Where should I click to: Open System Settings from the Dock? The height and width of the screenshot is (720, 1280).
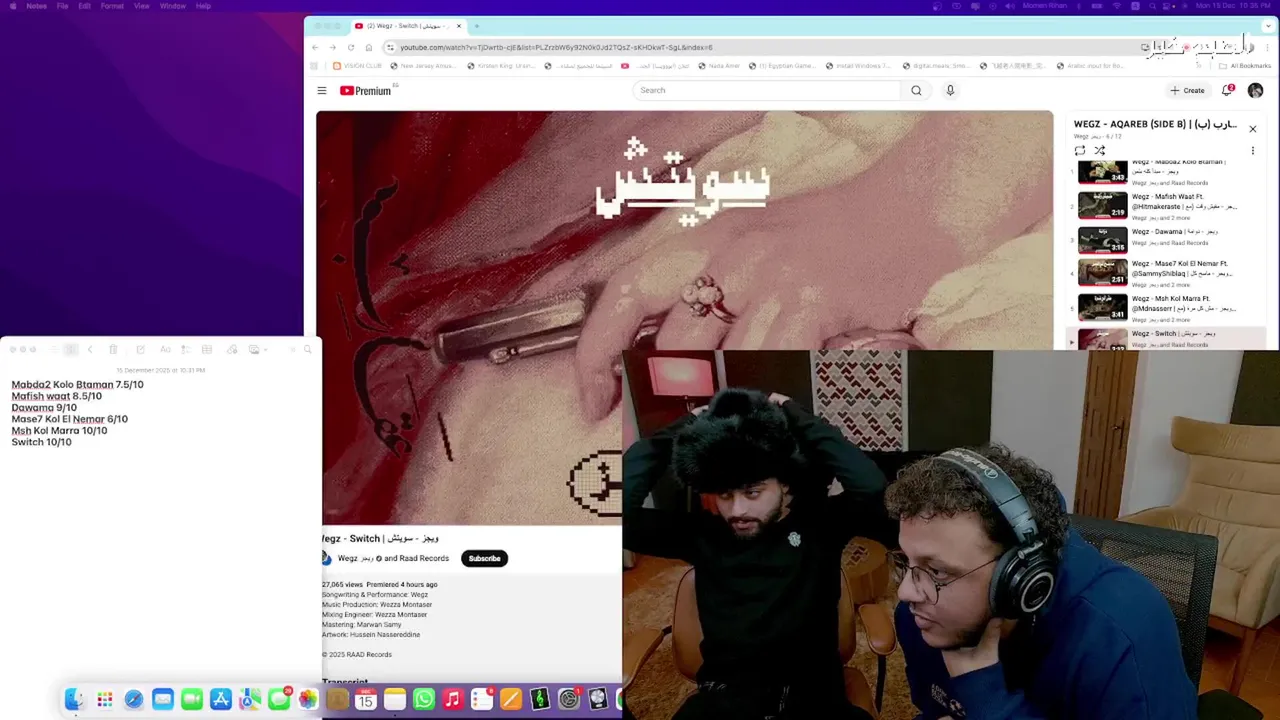pos(569,699)
